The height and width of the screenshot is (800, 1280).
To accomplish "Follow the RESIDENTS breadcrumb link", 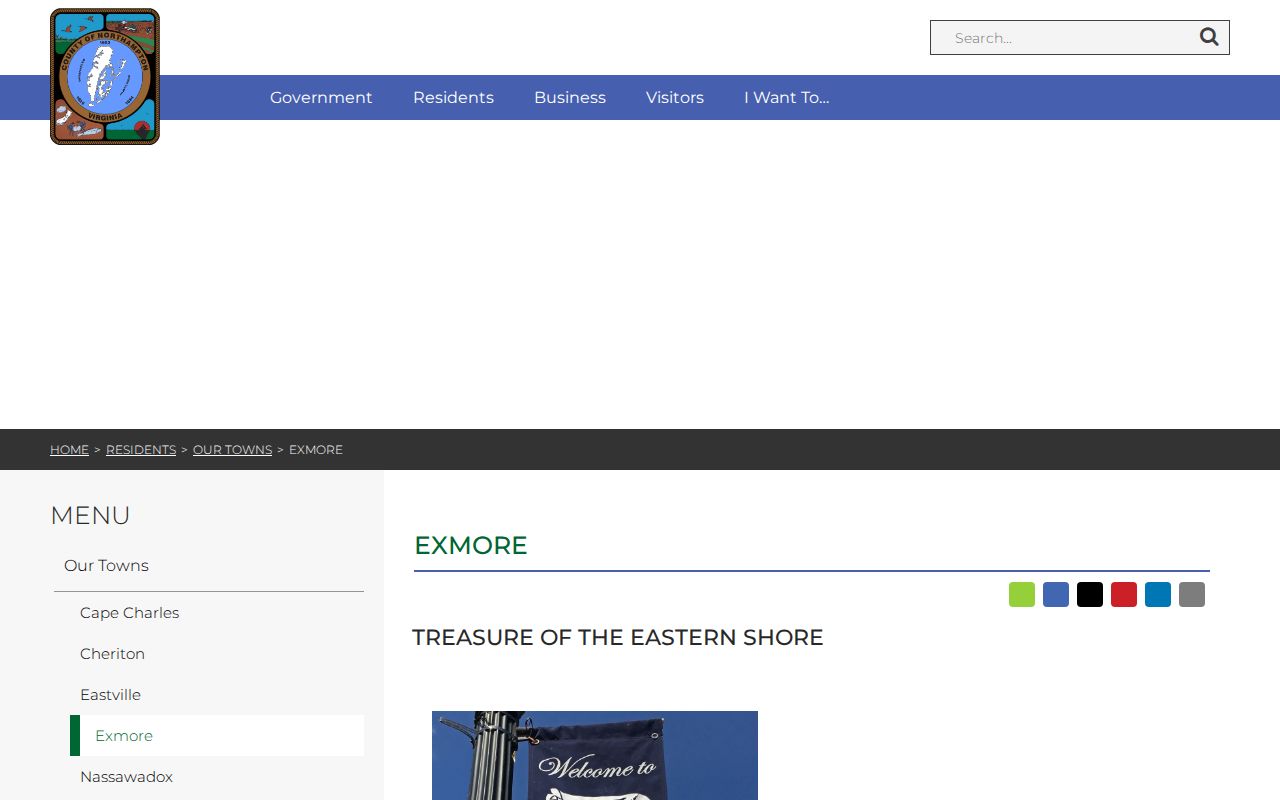I will click(x=141, y=450).
